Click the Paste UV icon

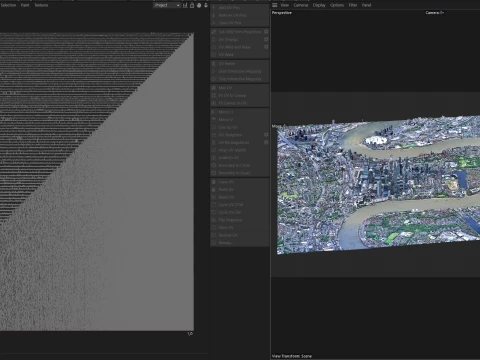point(214,189)
